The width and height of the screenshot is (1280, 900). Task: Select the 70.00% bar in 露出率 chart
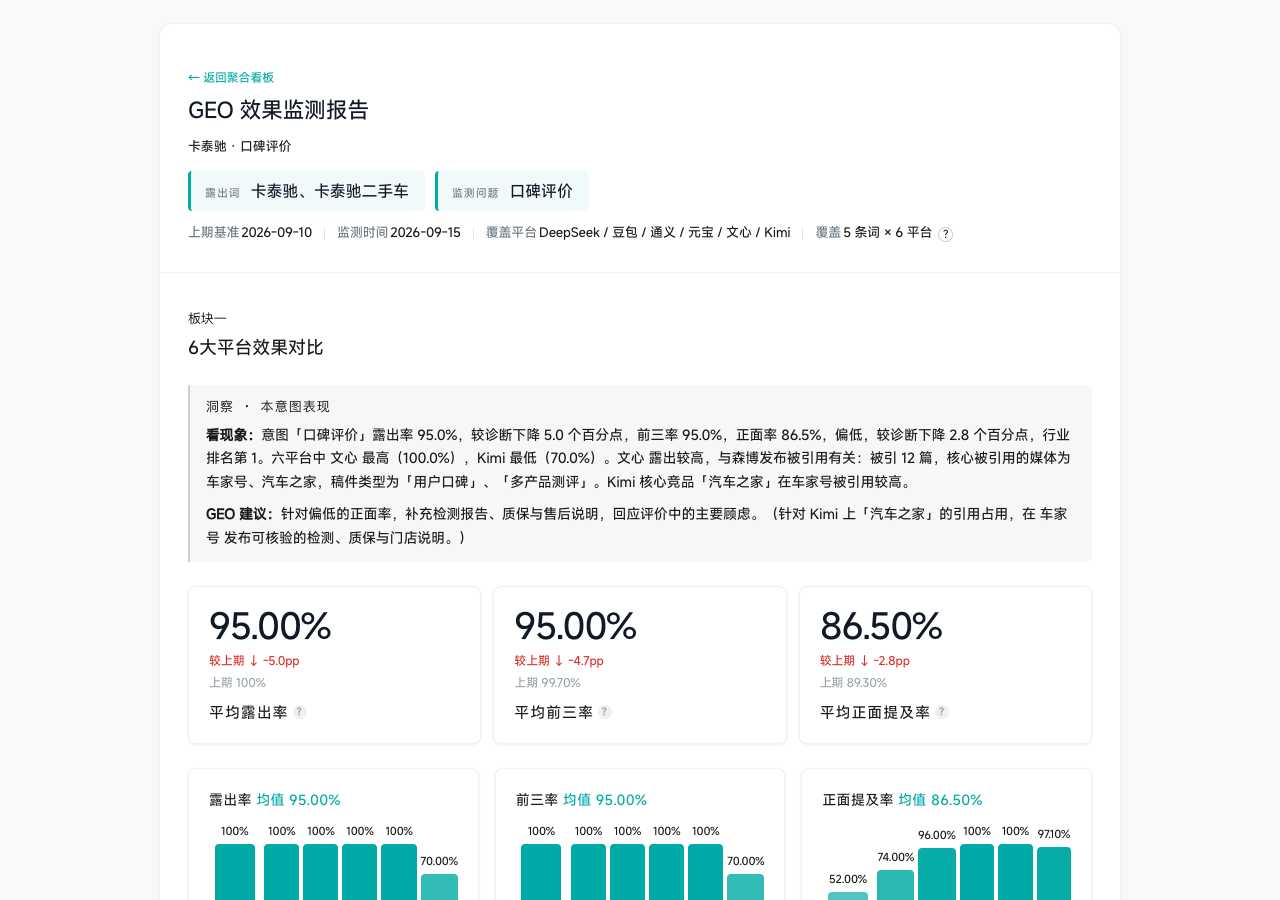point(439,887)
